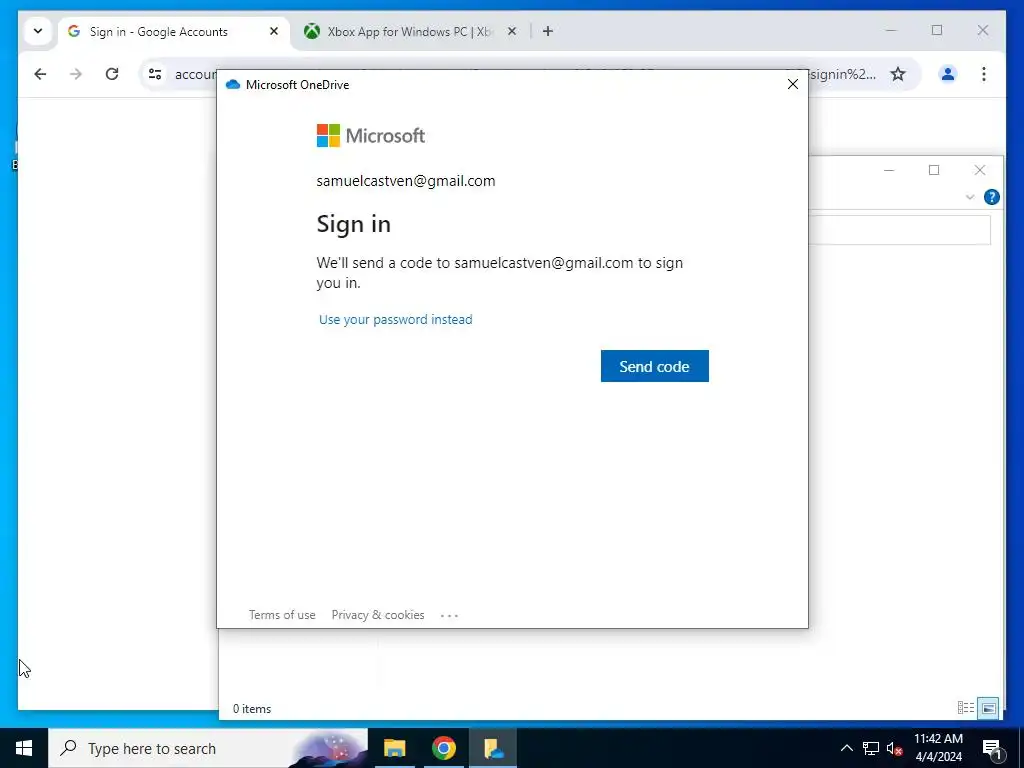This screenshot has height=768, width=1024.
Task: Click the email text above the Sign in heading
Action: (406, 181)
